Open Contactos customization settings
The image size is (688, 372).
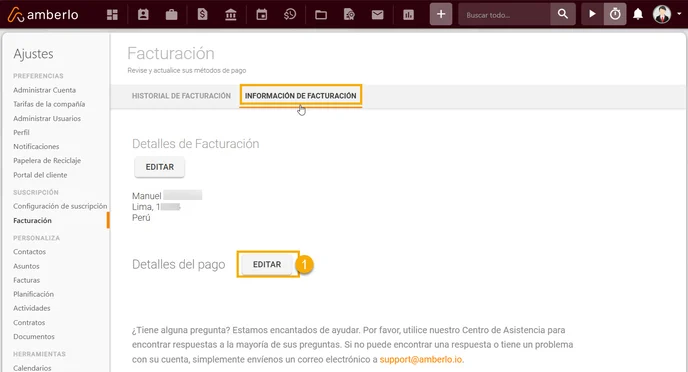click(x=29, y=252)
